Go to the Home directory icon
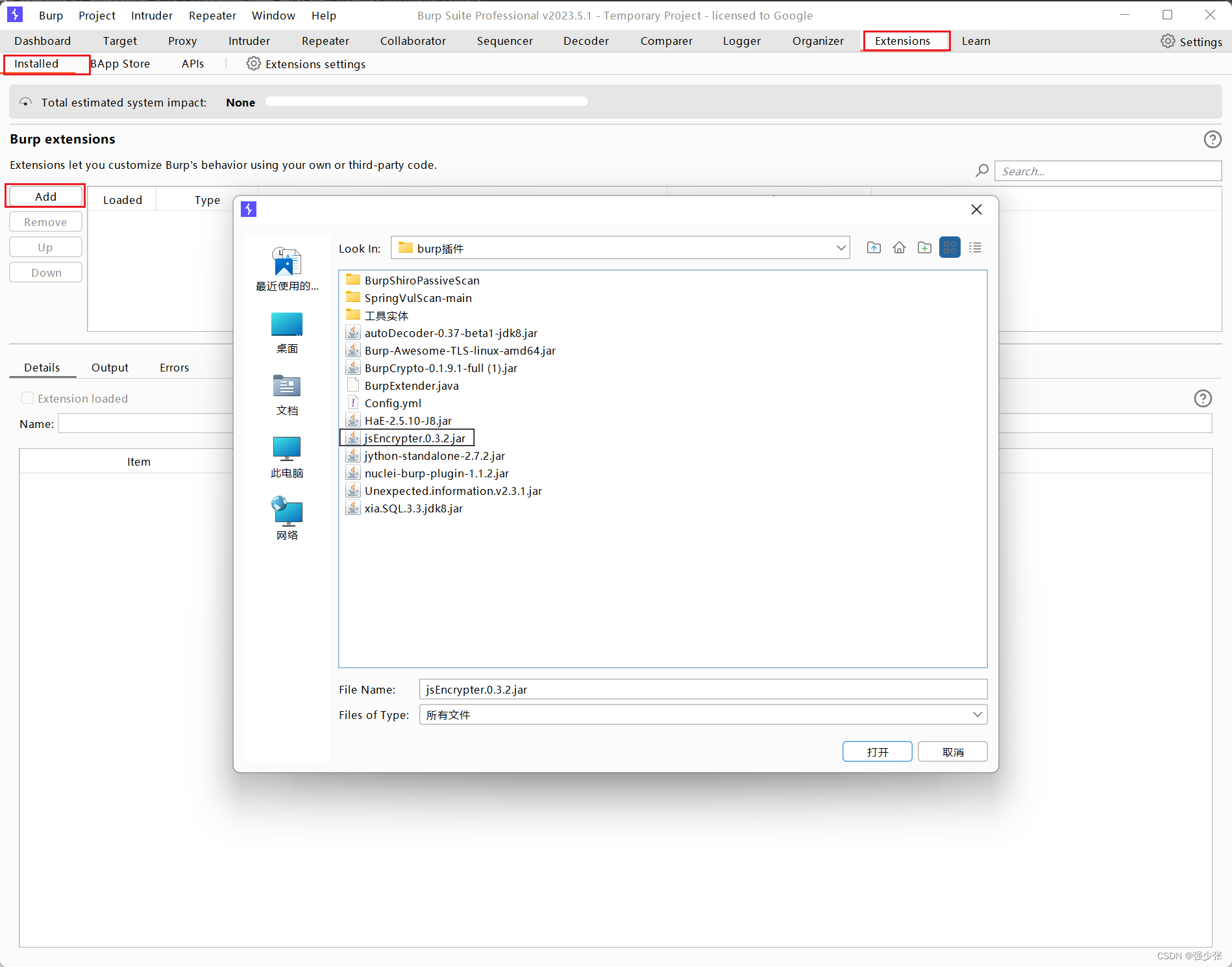 tap(899, 247)
